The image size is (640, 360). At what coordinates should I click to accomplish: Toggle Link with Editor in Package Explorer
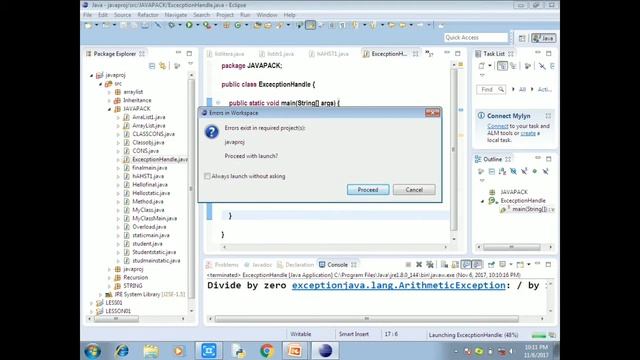click(163, 66)
